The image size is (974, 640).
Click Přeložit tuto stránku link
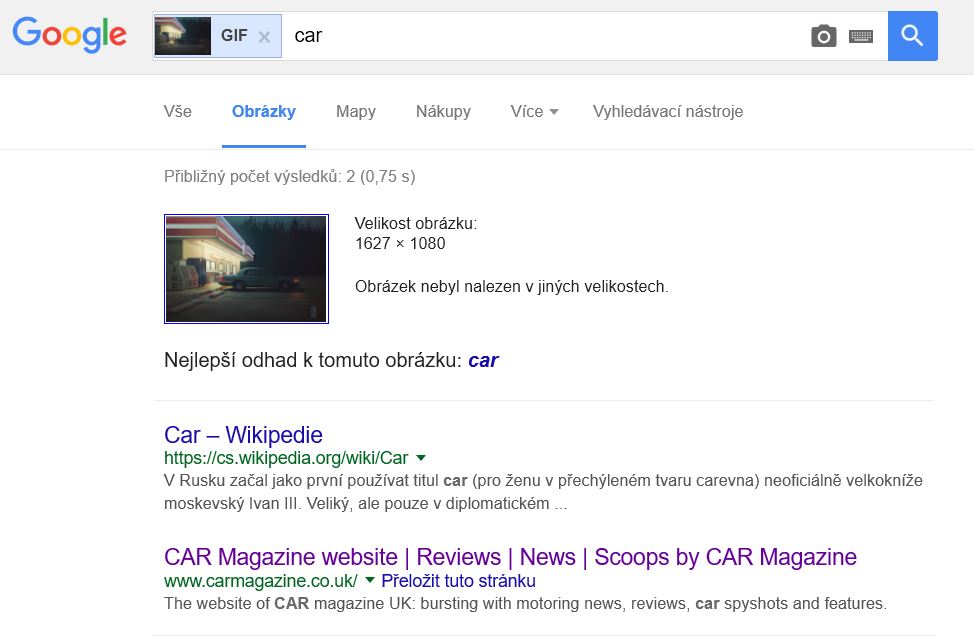point(458,580)
